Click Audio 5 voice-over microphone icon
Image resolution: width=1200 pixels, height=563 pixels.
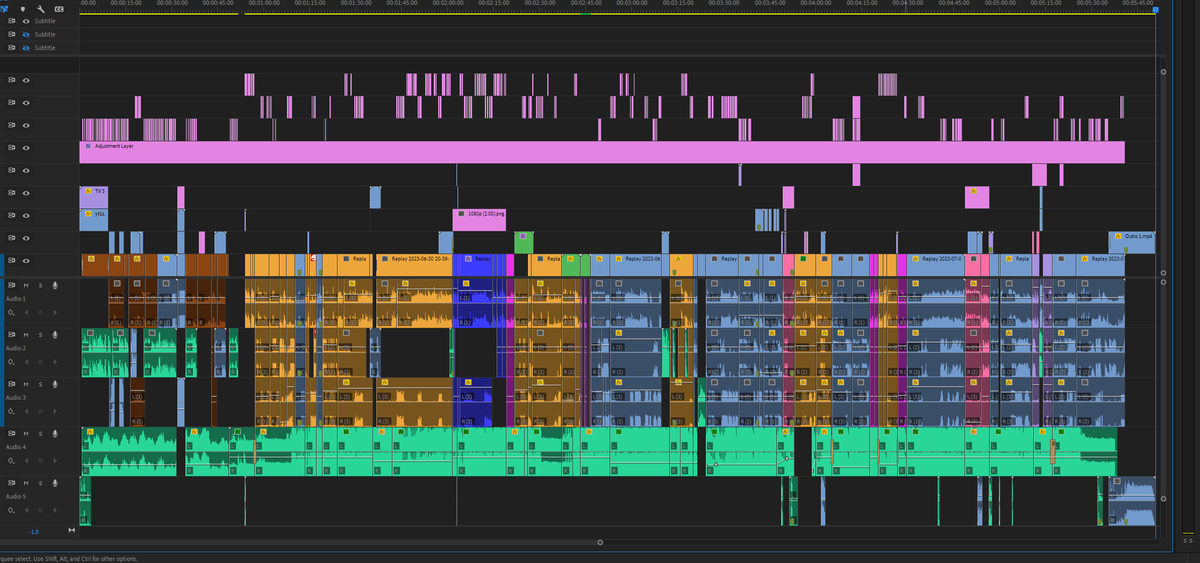point(55,483)
